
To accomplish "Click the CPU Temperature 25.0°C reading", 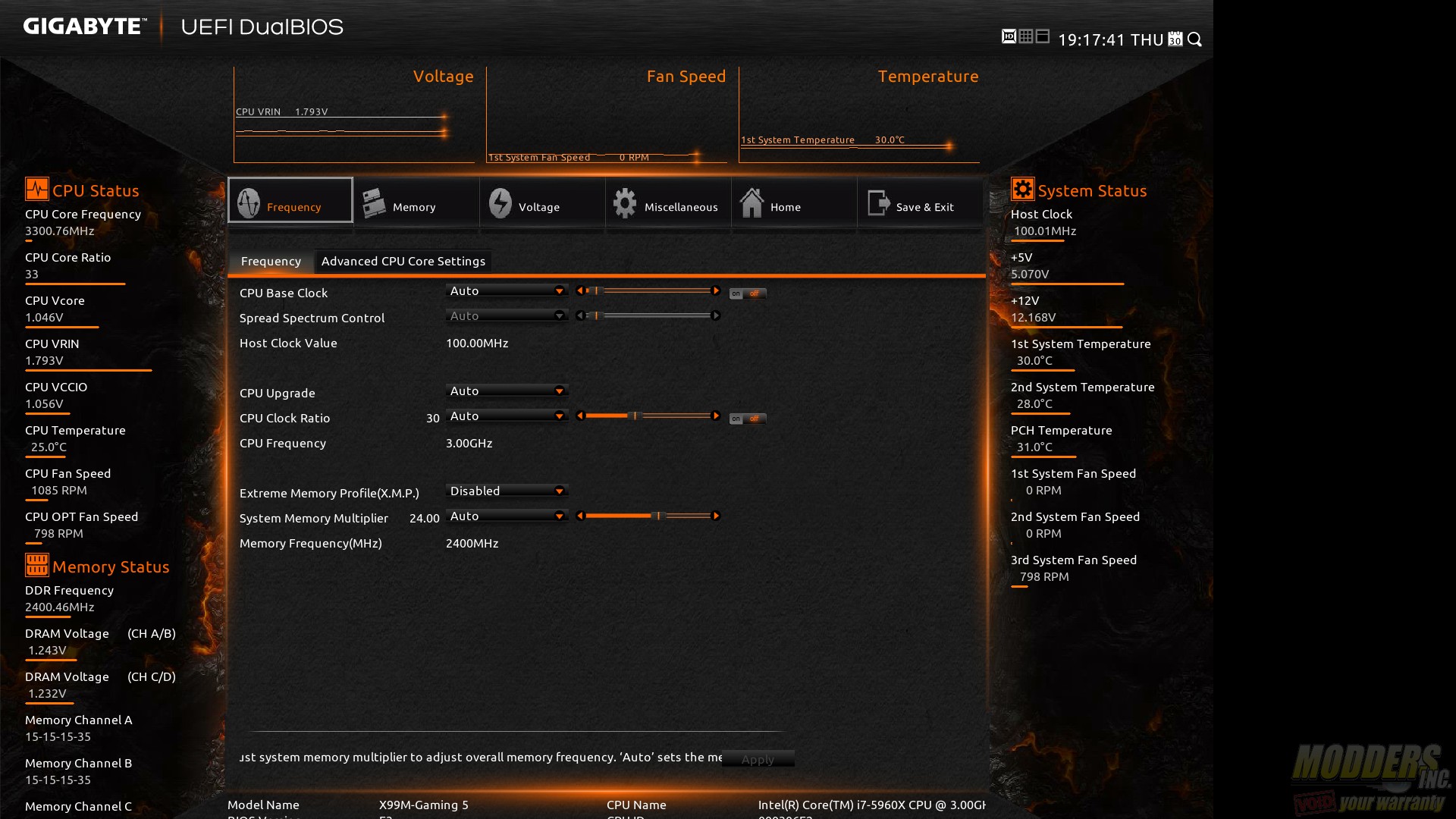I will (x=49, y=447).
